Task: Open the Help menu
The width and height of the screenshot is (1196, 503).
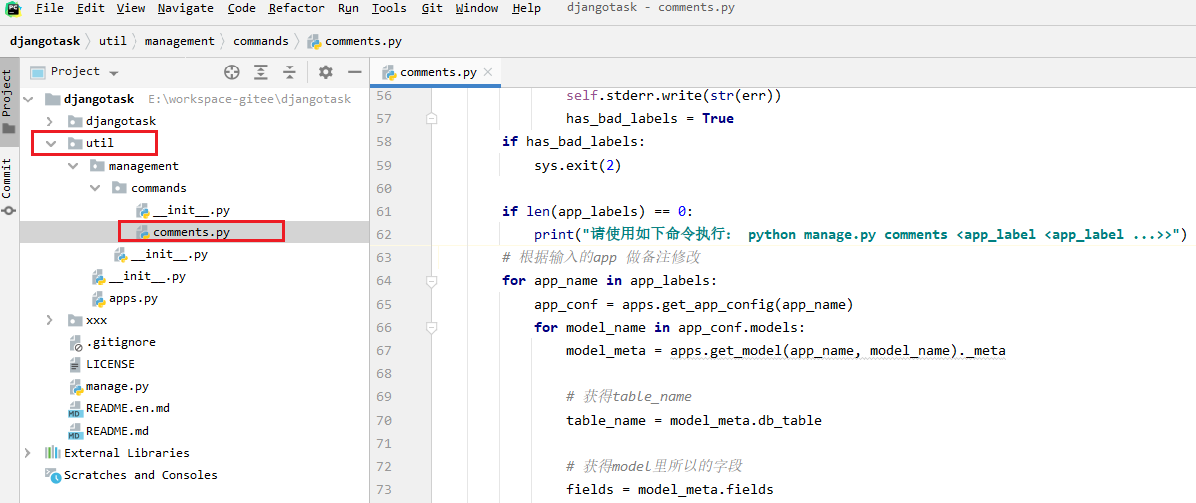Action: 526,8
